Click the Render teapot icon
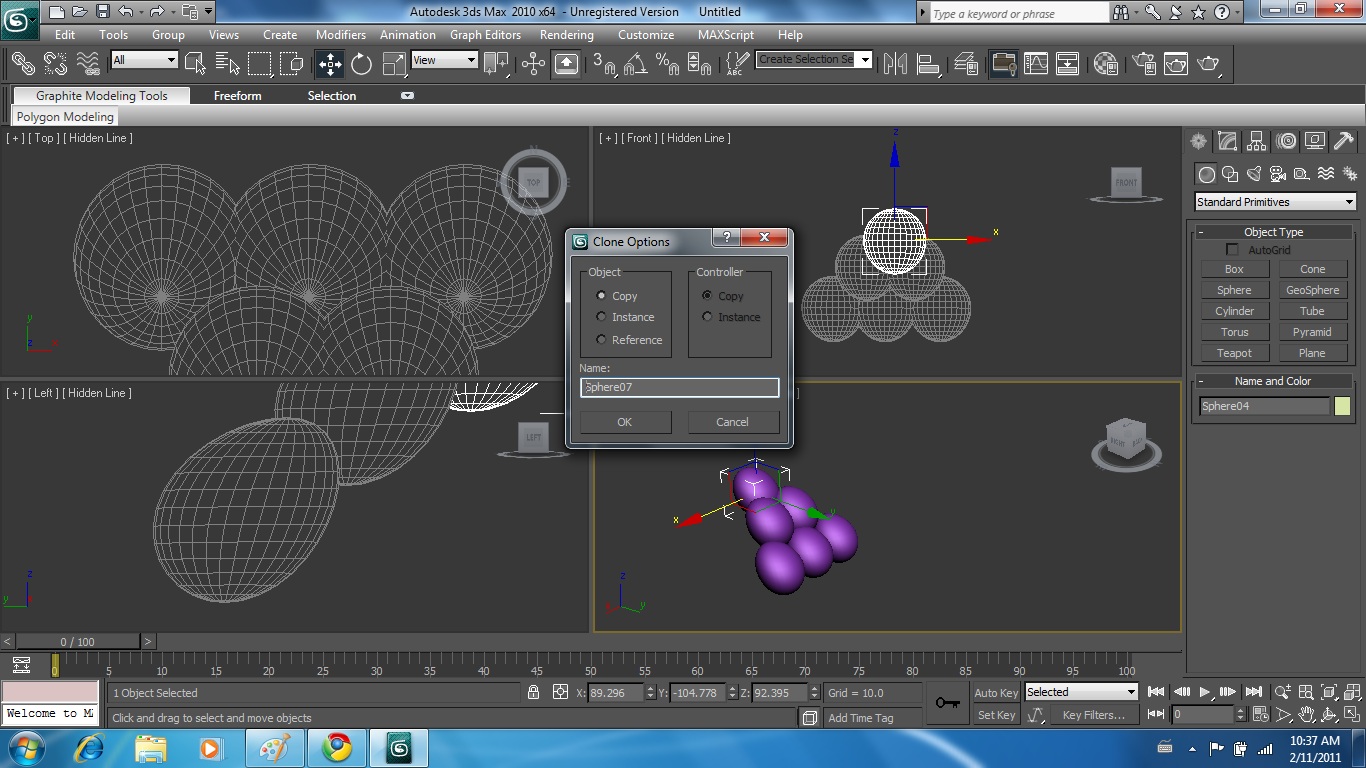The height and width of the screenshot is (768, 1366). click(1209, 64)
